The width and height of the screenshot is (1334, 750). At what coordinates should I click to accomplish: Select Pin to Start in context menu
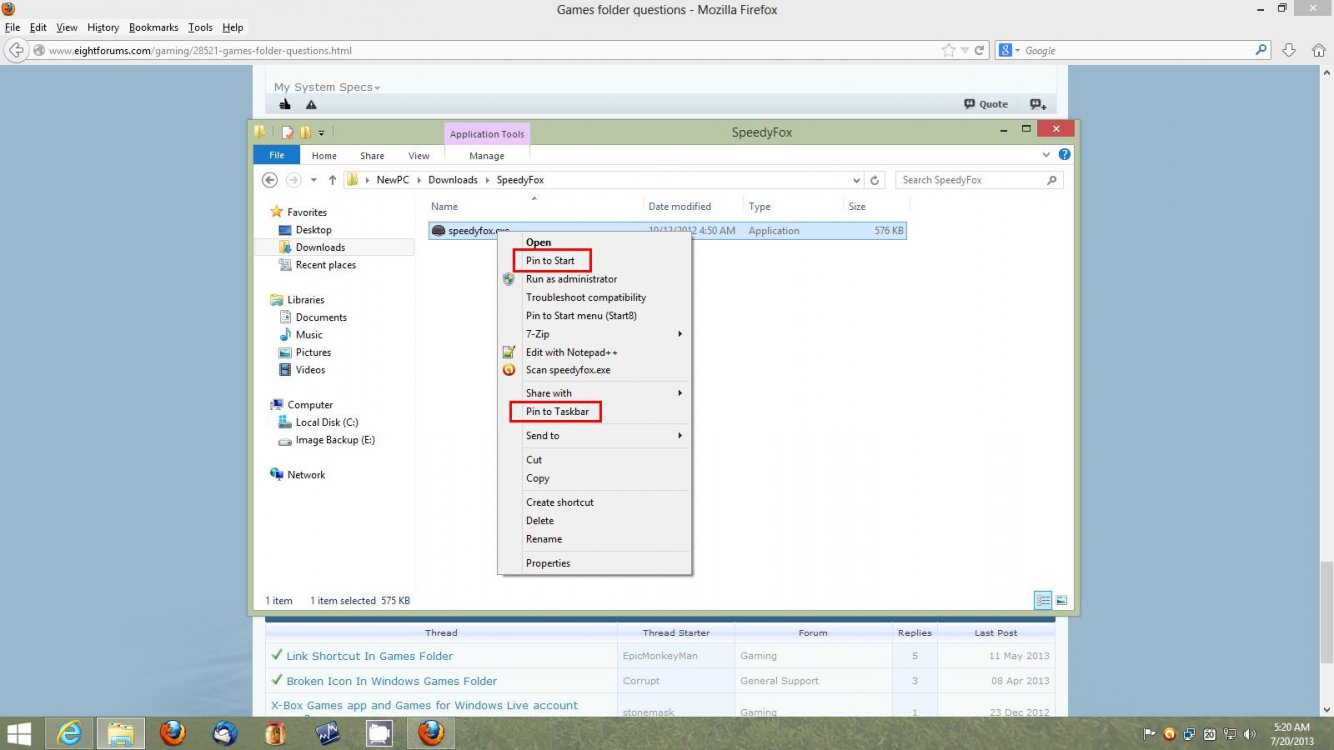pos(550,261)
